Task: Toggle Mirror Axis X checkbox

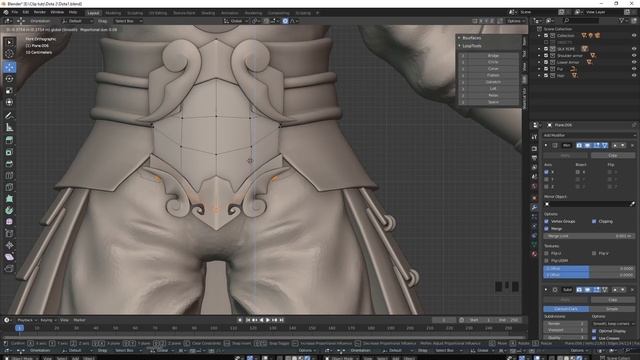Action: pyautogui.click(x=547, y=172)
